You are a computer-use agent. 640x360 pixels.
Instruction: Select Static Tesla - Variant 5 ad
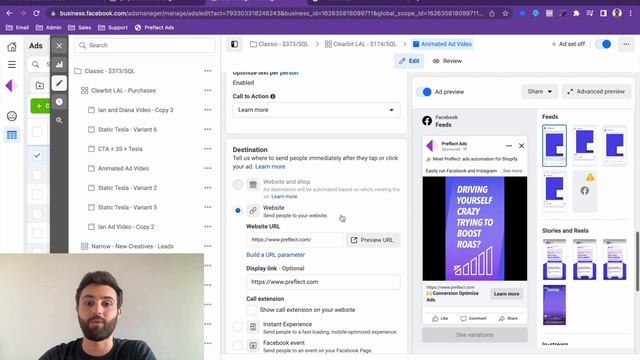127,207
